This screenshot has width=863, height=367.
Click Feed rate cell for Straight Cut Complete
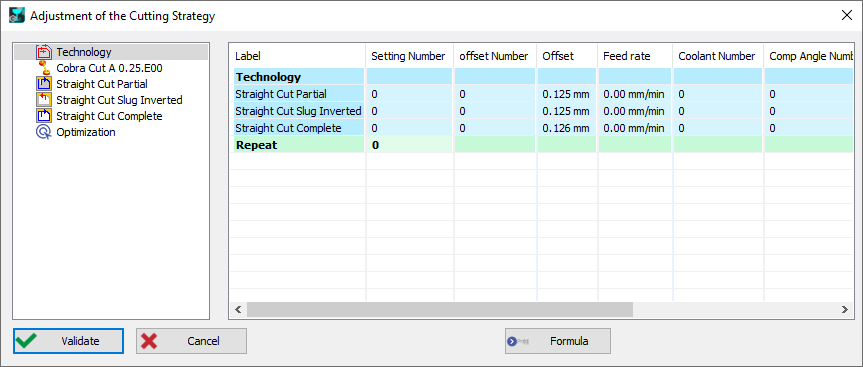coord(635,128)
